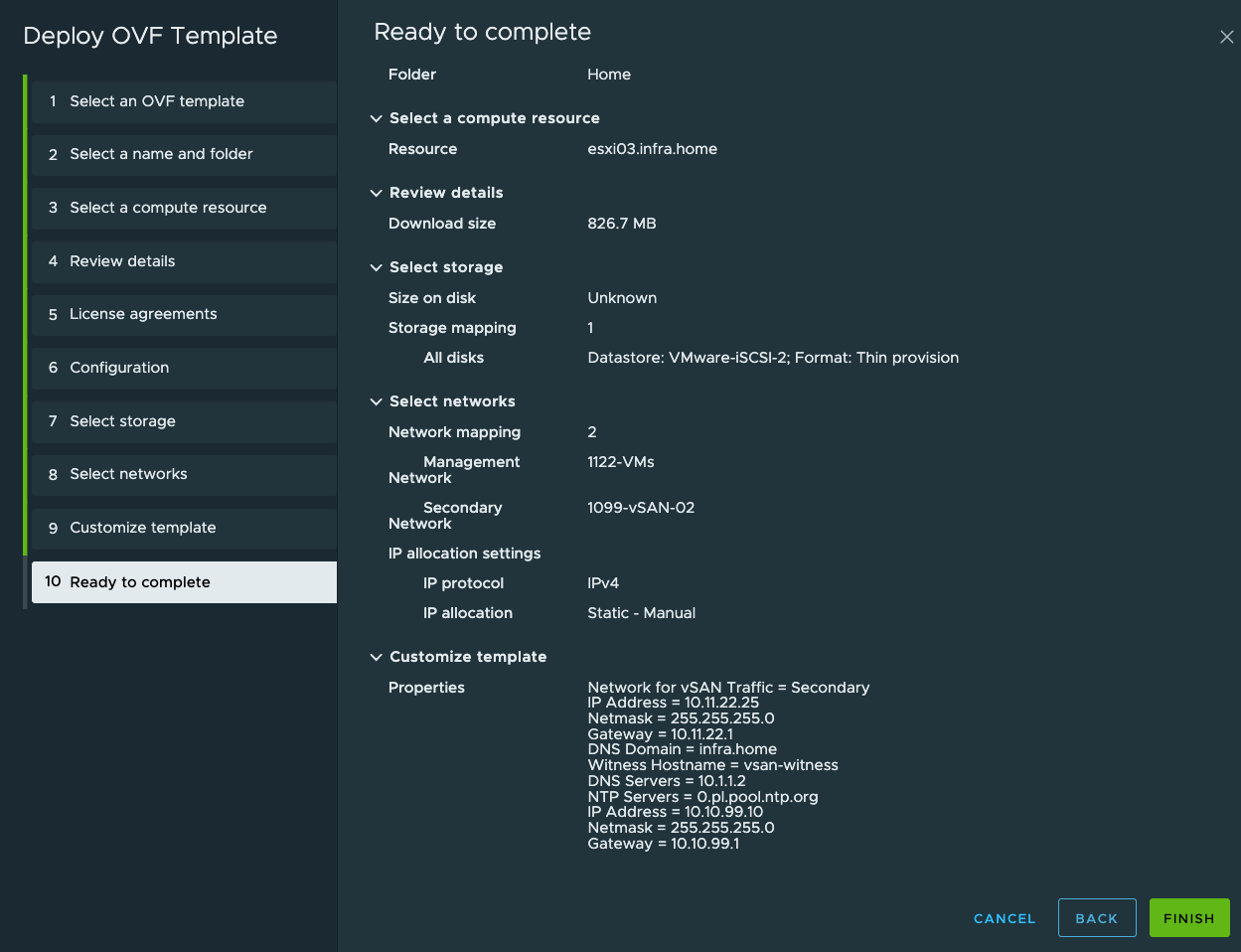Open step 8 Select networks
This screenshot has height=952, width=1241.
pos(184,475)
